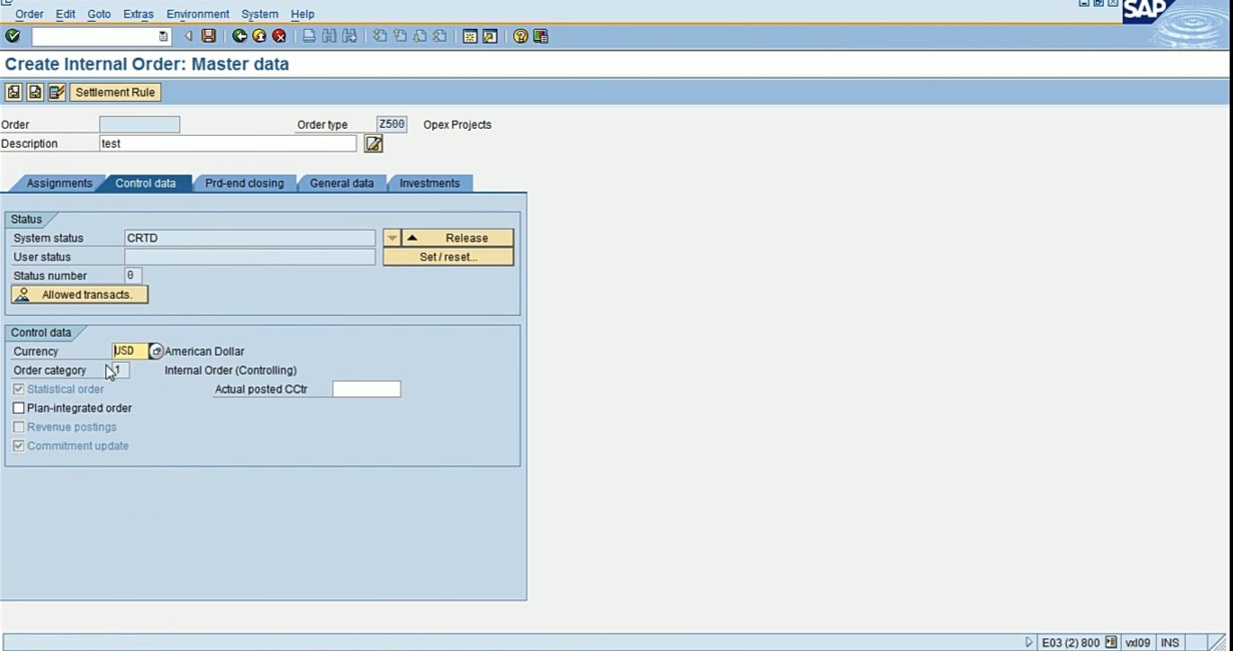
Task: Click the Status number field
Action: coord(132,275)
